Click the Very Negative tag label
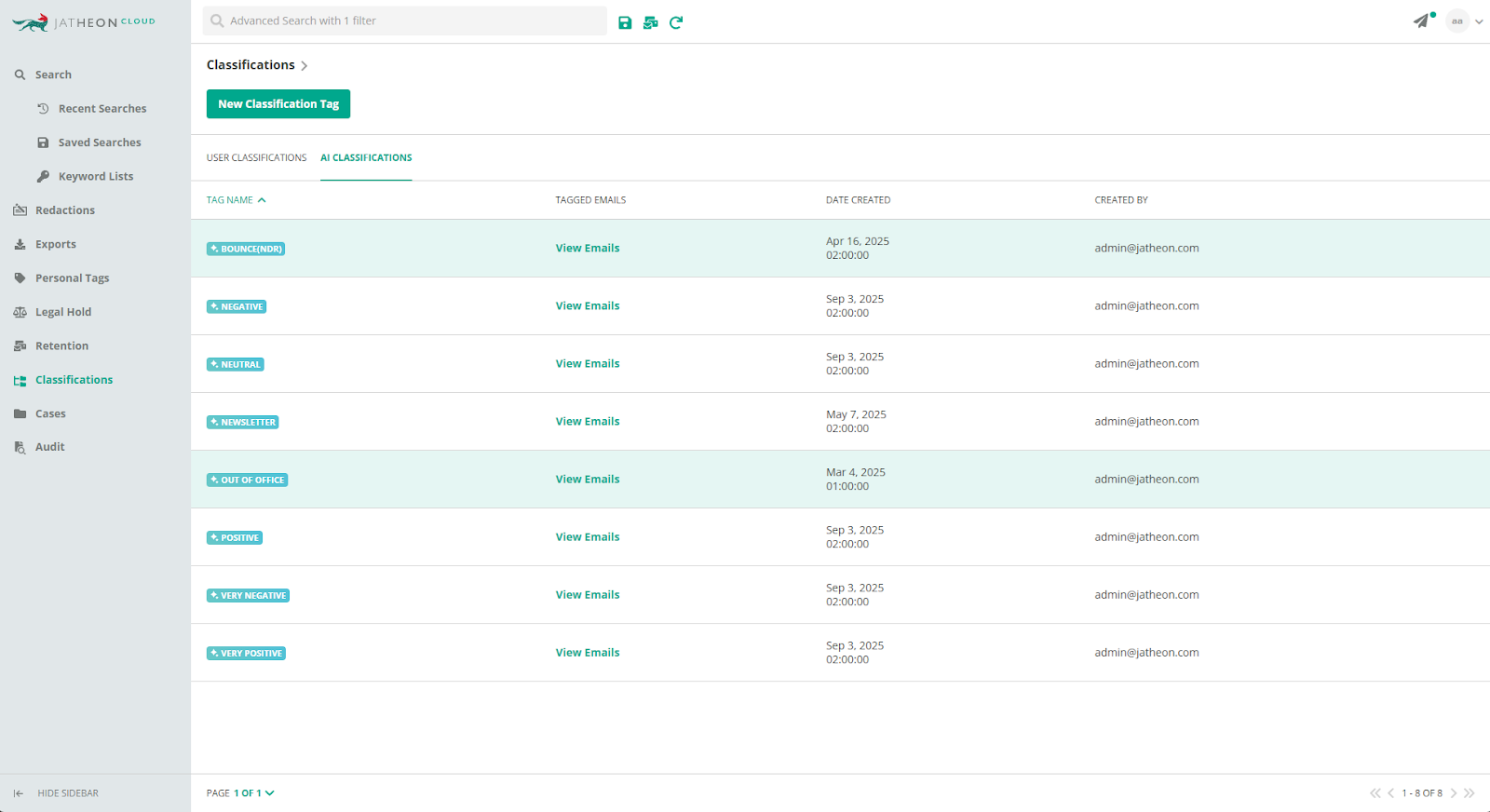Image resolution: width=1490 pixels, height=812 pixels. tap(248, 596)
